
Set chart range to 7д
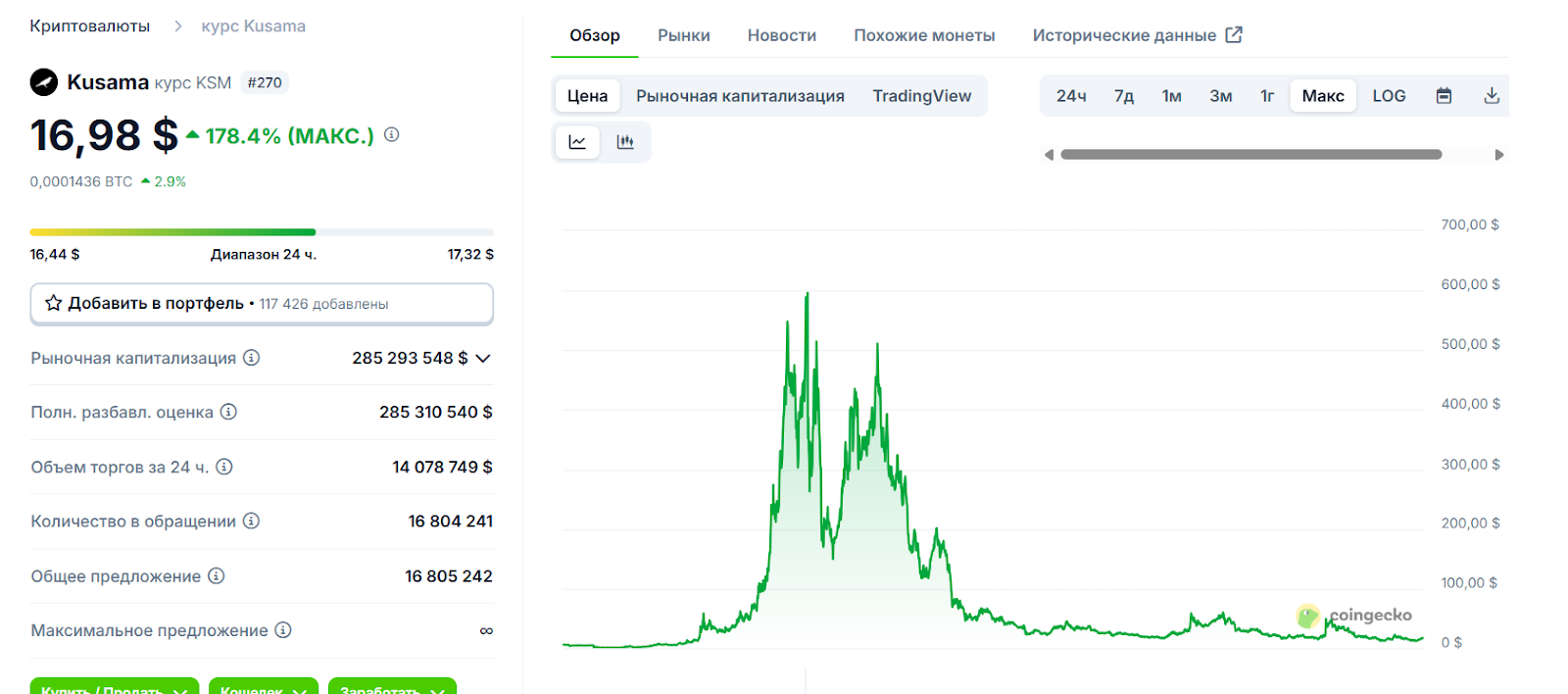click(x=1124, y=96)
